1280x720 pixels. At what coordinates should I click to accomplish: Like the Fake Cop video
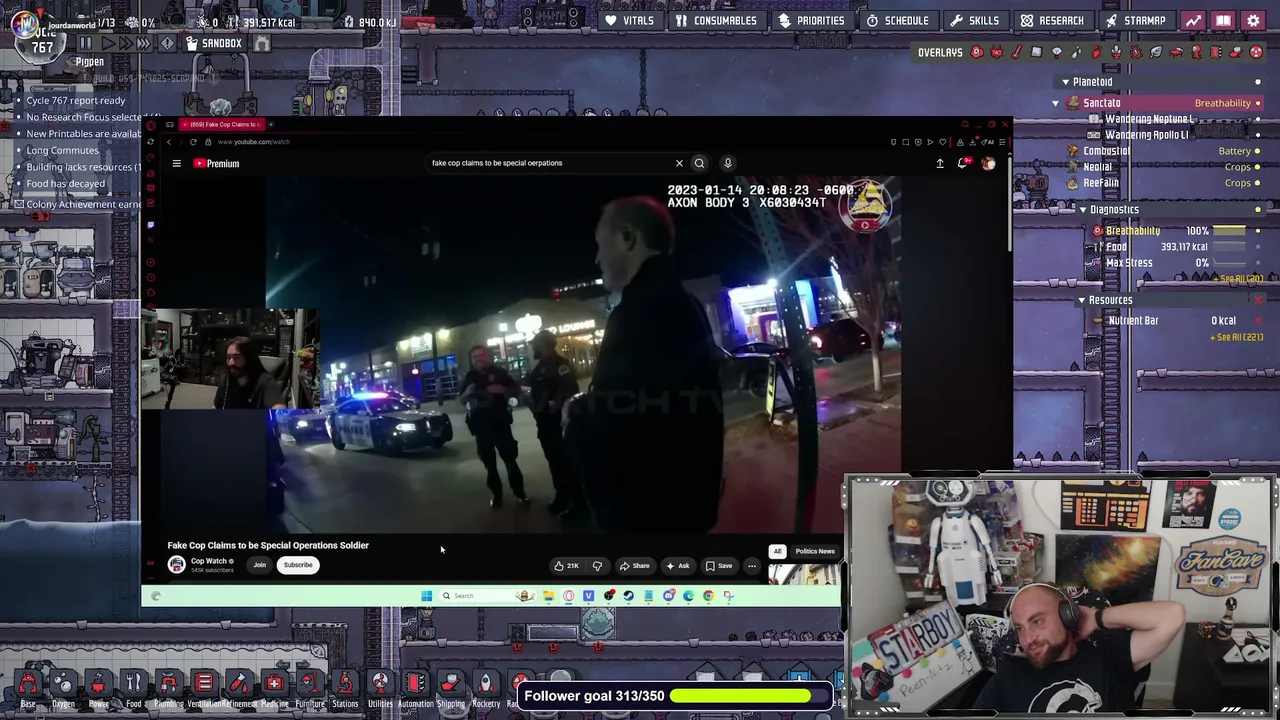(x=567, y=566)
